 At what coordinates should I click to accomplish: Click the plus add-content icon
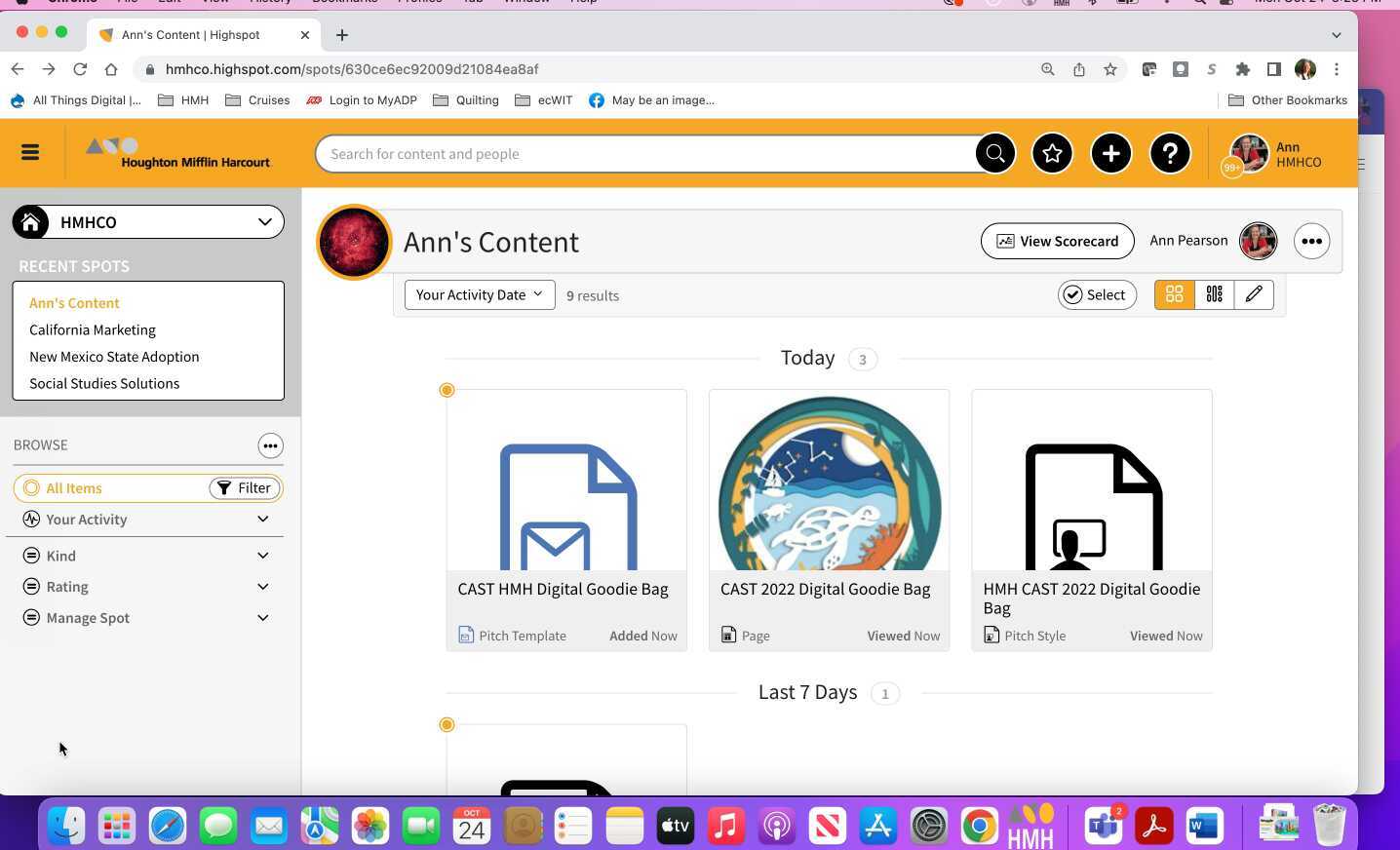(x=1110, y=153)
